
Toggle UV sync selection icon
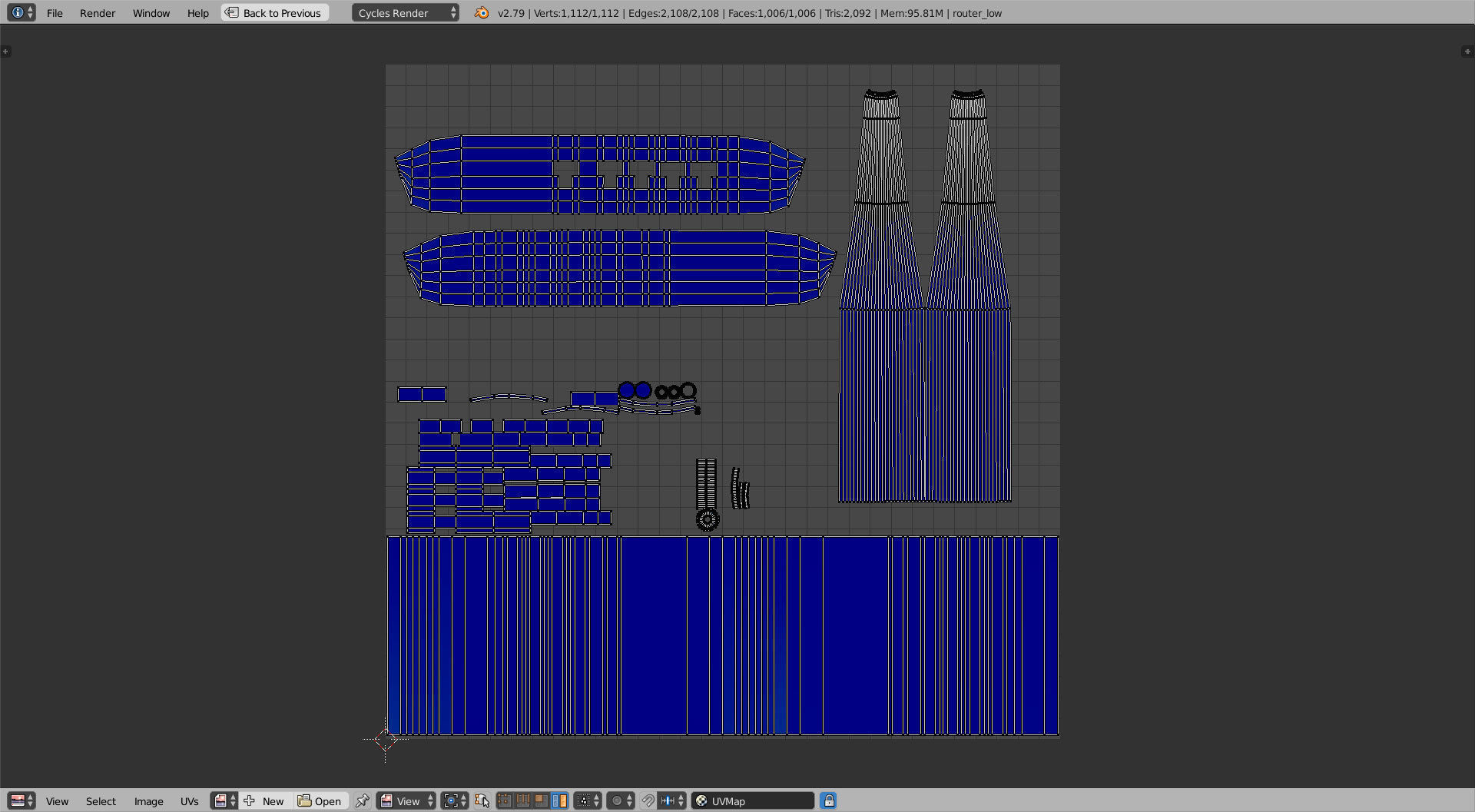[482, 801]
